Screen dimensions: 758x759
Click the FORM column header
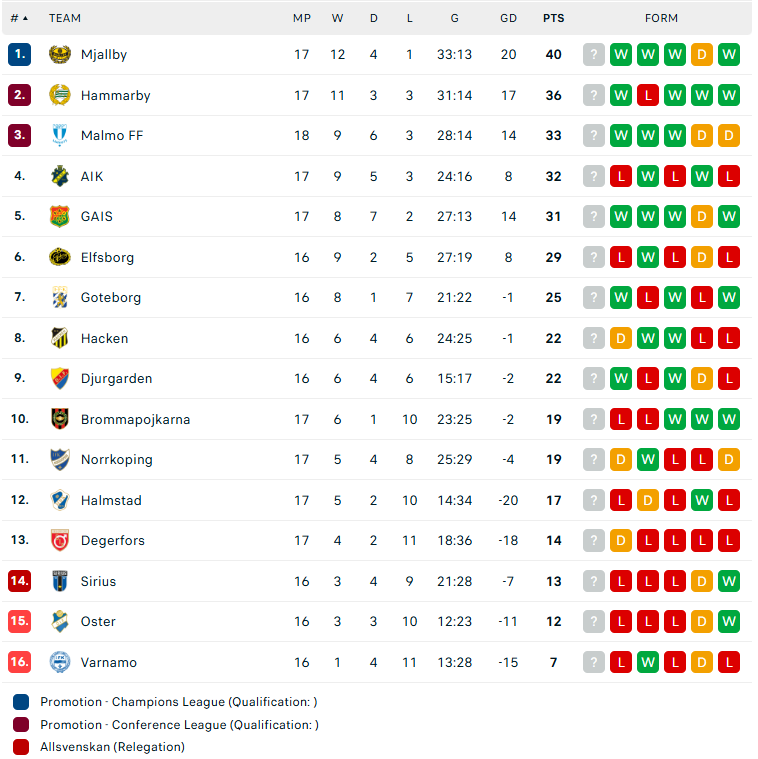pos(661,18)
